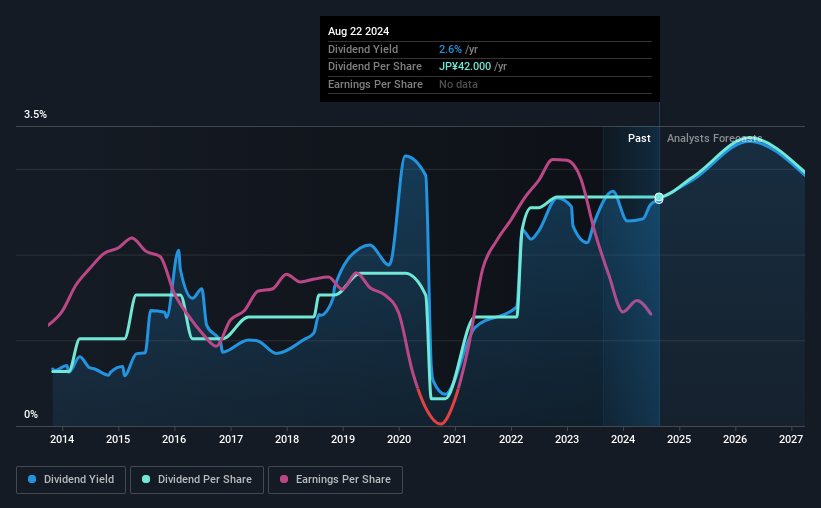The height and width of the screenshot is (508, 821).
Task: Click the Aug 22 2024 tooltip date header
Action: point(359,31)
